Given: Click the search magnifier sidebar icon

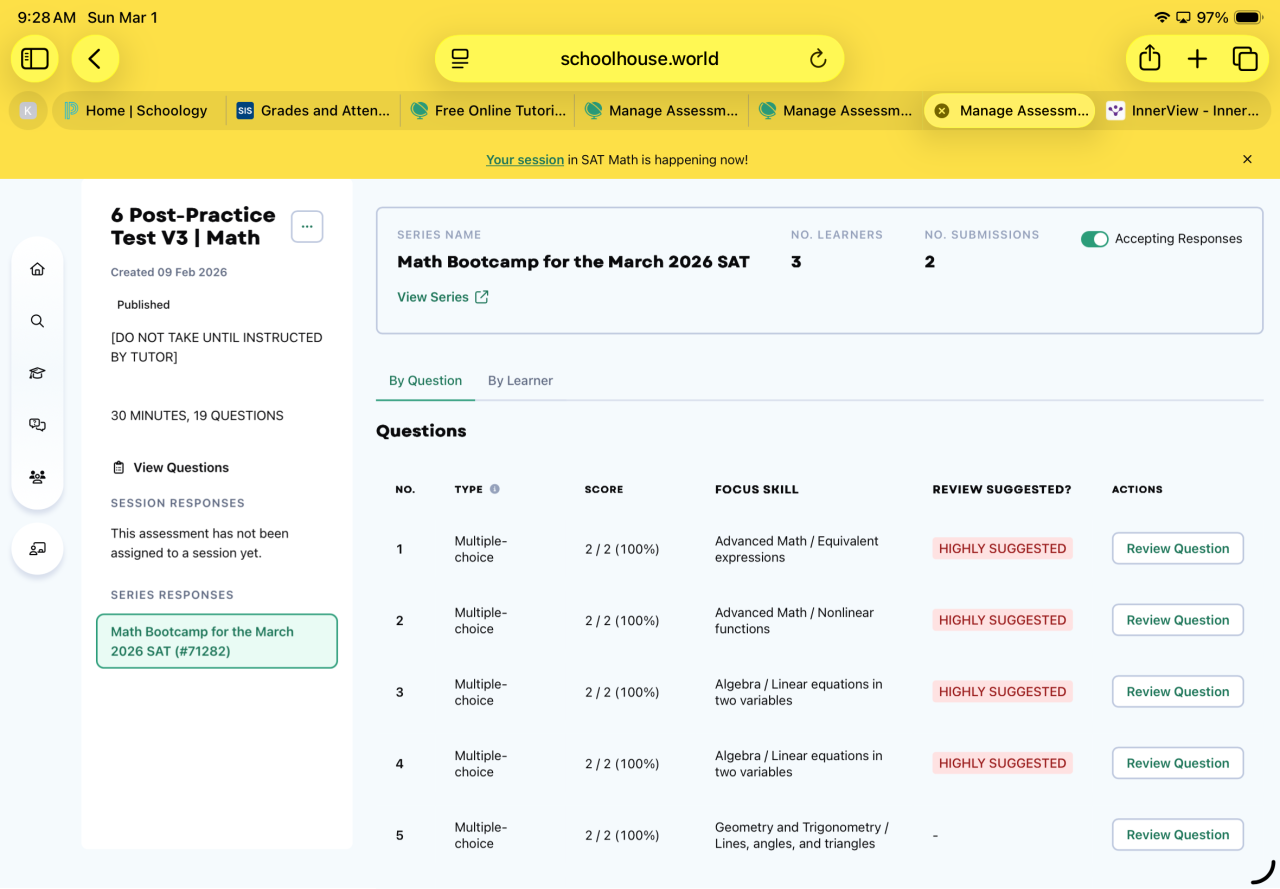Looking at the screenshot, I should (37, 321).
